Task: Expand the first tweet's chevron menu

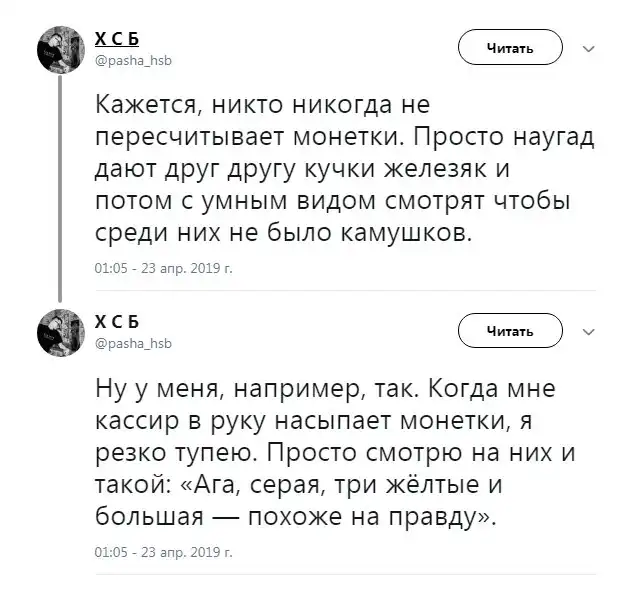Action: (588, 49)
